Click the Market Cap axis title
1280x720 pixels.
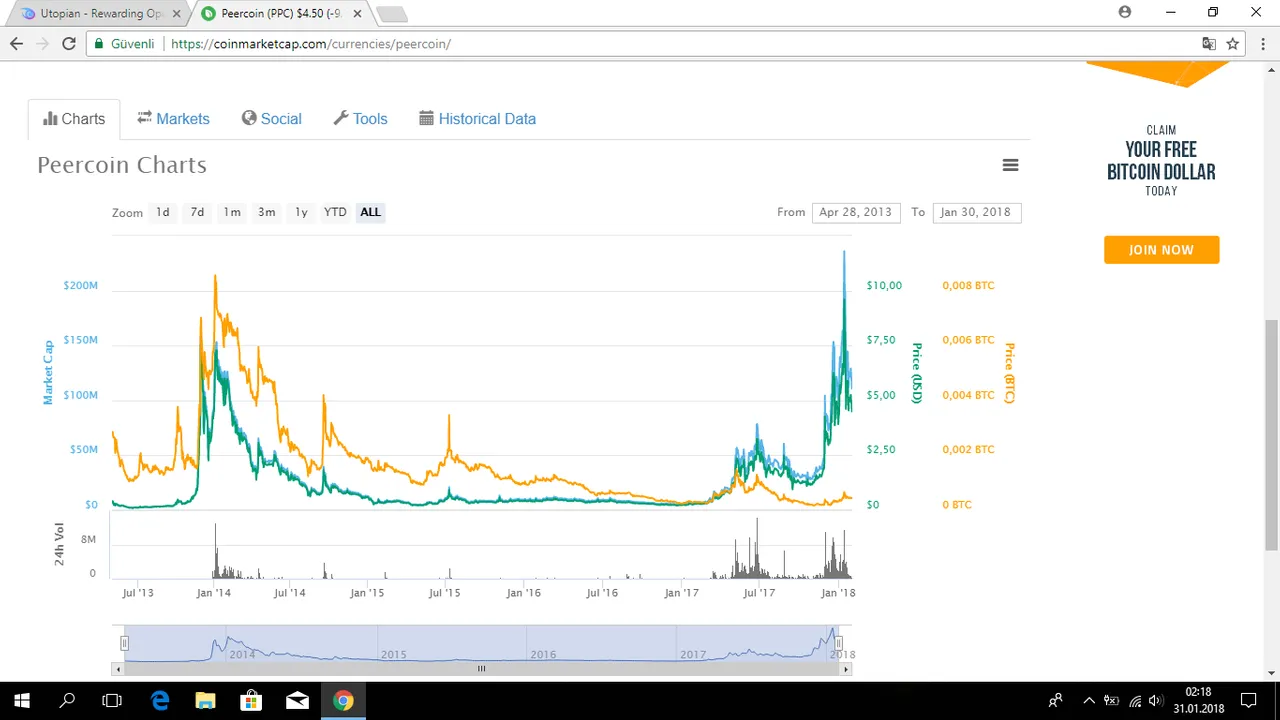click(x=48, y=372)
